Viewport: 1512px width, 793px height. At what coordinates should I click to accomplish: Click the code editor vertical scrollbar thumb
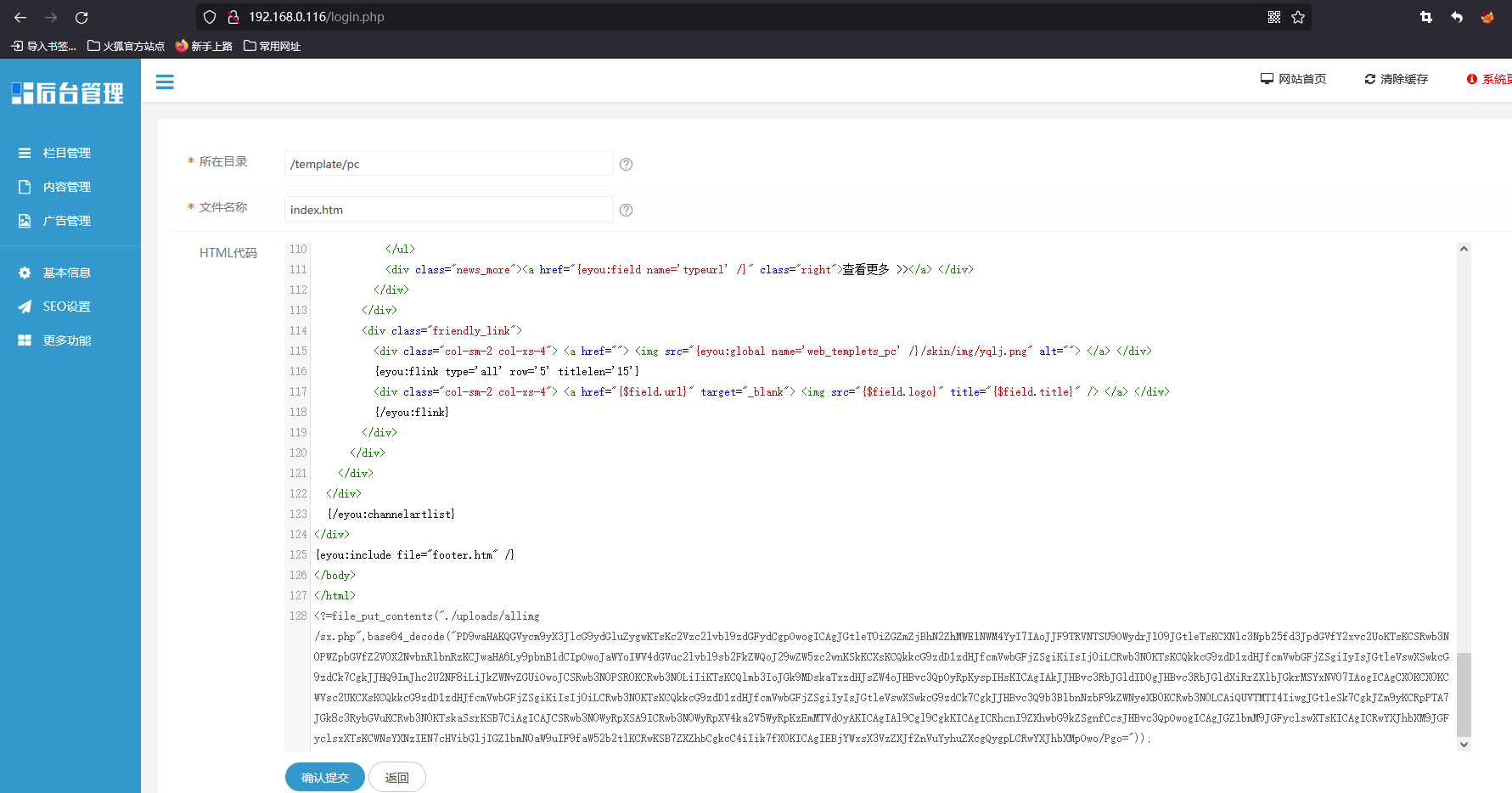click(1464, 695)
